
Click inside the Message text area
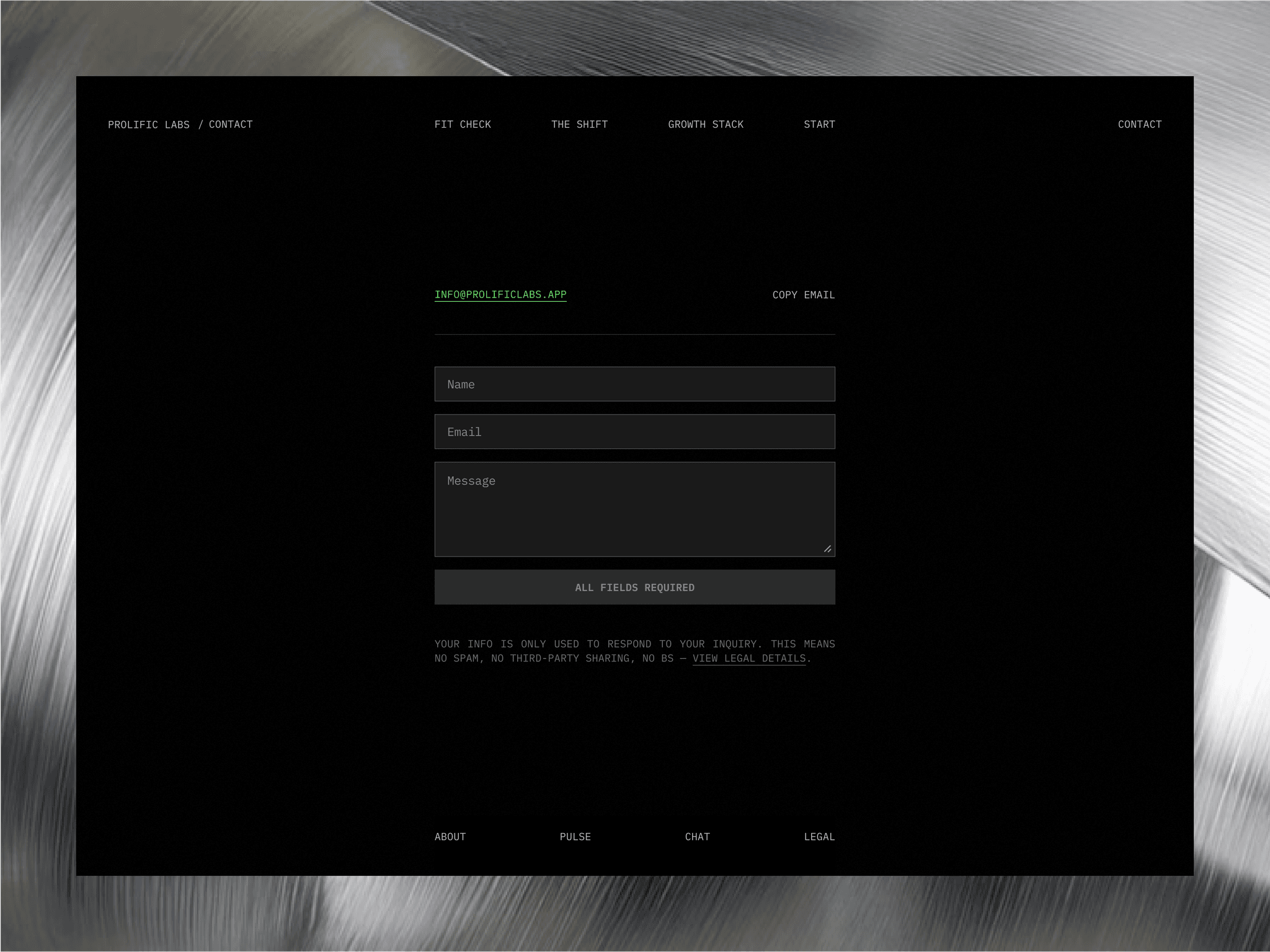click(x=634, y=509)
